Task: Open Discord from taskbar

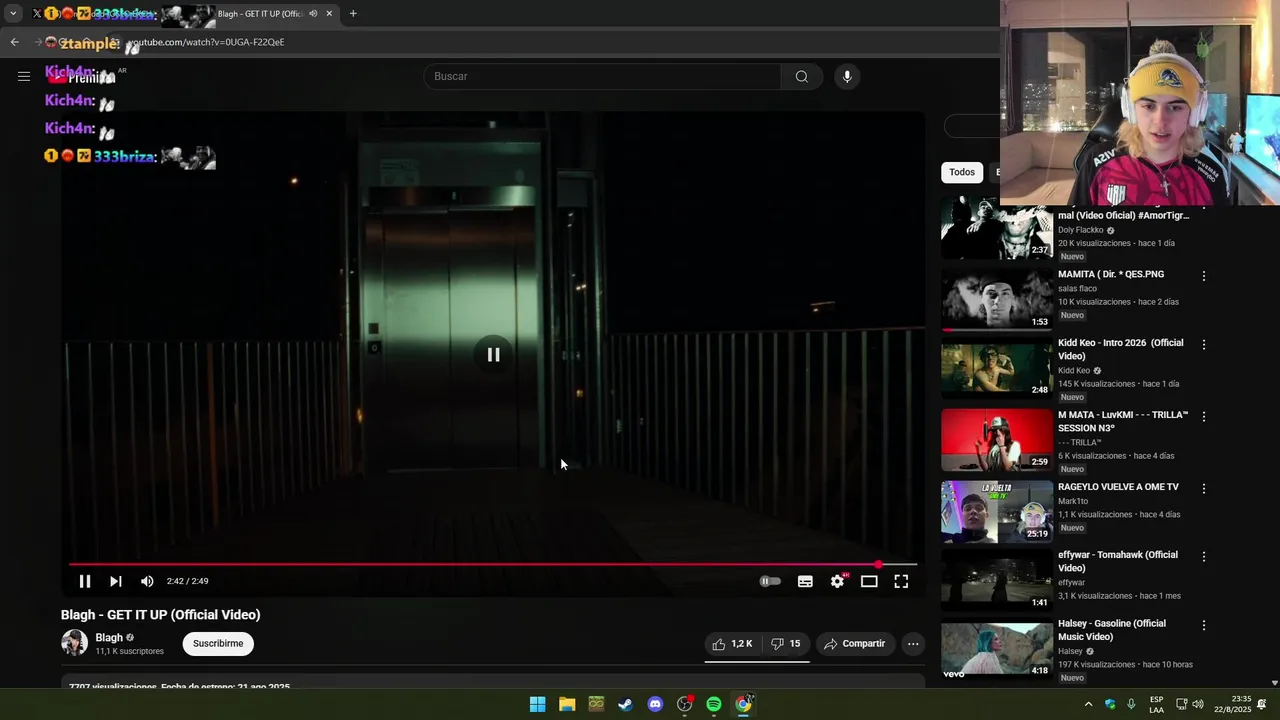Action: tap(655, 704)
